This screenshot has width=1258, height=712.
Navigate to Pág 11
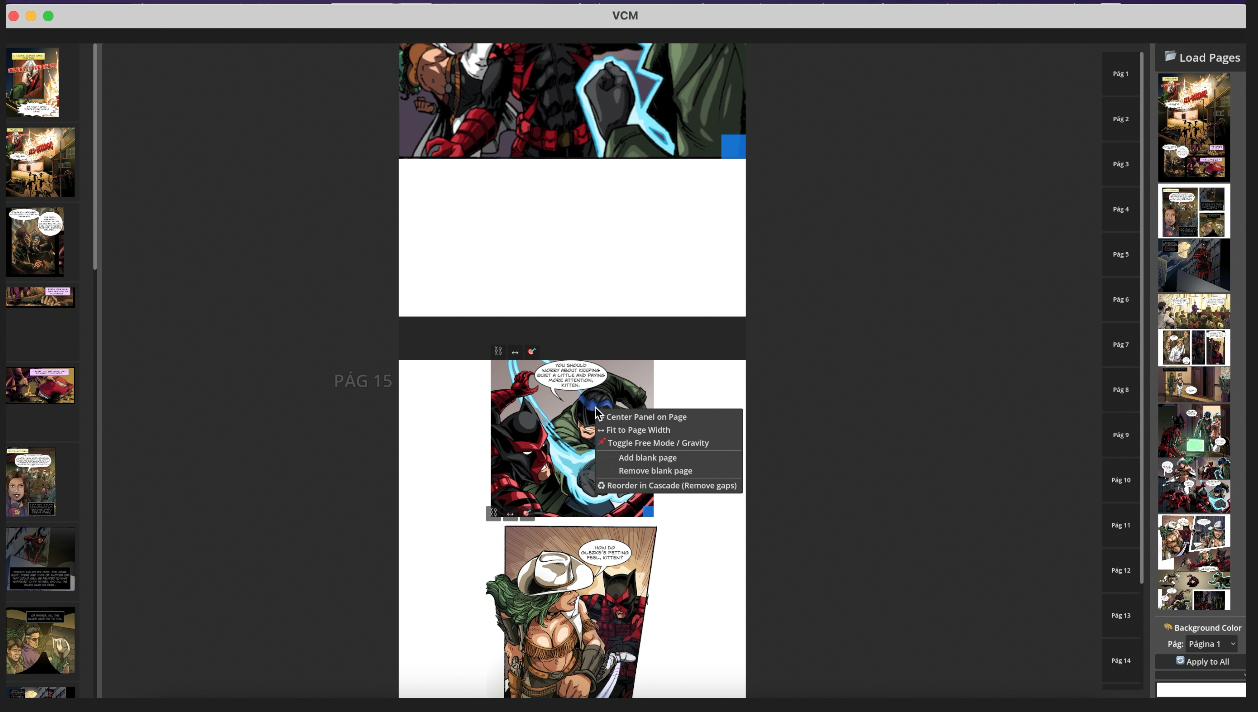(1121, 525)
